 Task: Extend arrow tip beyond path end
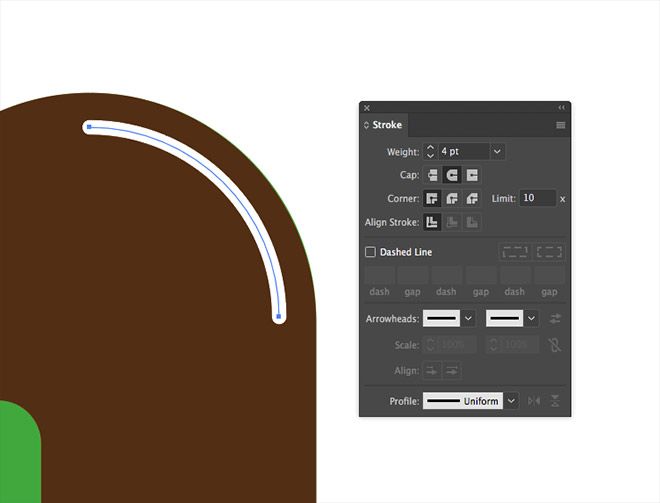[x=432, y=371]
